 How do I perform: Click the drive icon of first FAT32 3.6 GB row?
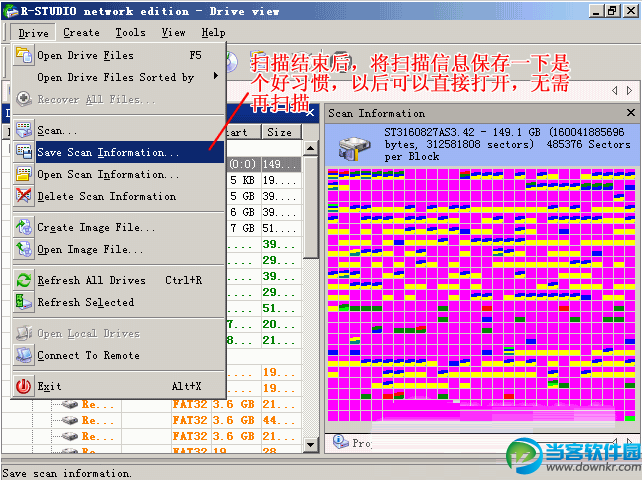70,404
